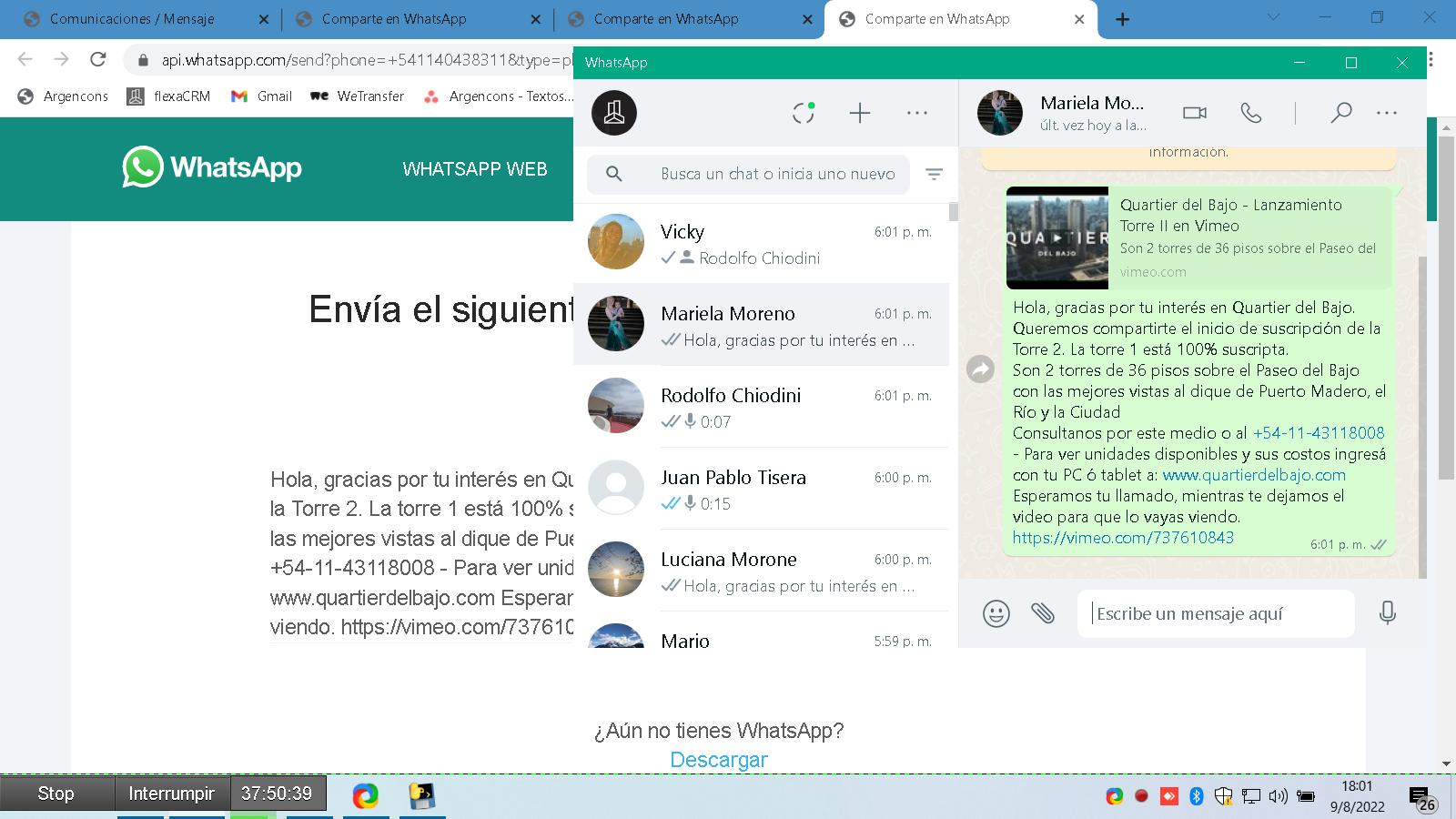Viewport: 1456px width, 819px height.
Task: Open the WeTransfer bookmark
Action: click(x=358, y=96)
